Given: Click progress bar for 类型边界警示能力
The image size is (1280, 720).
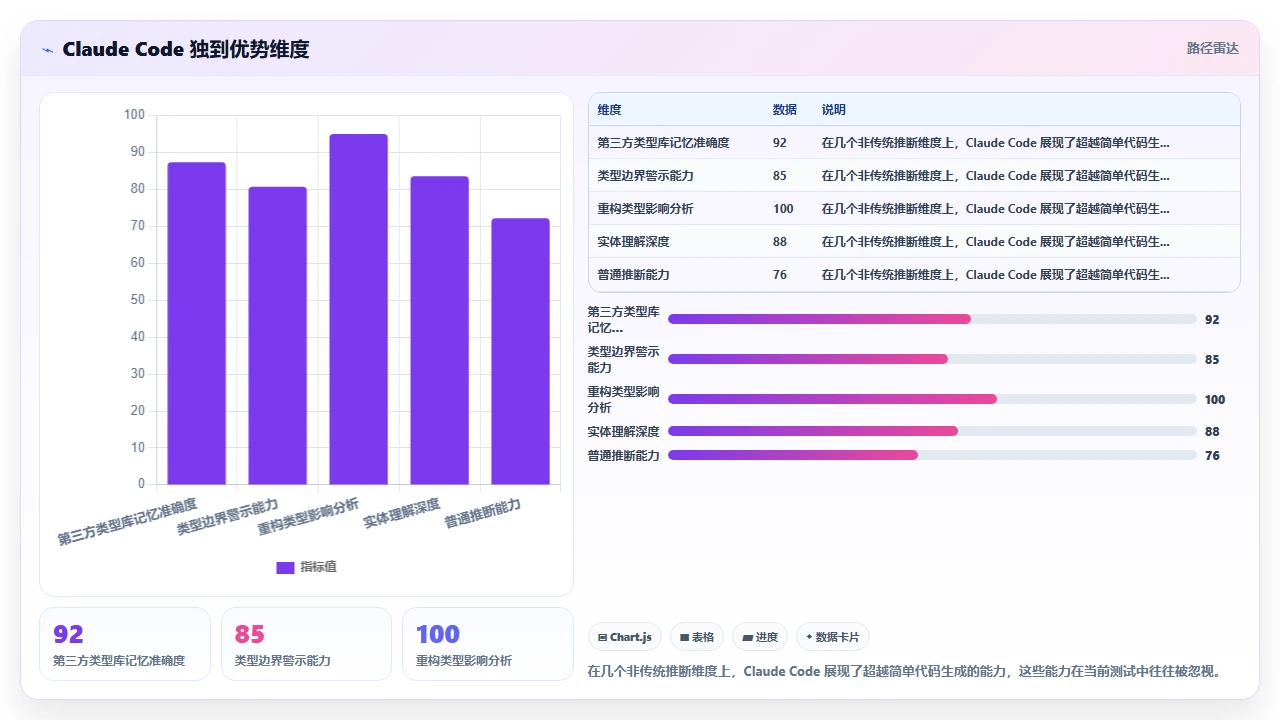Looking at the screenshot, I should (932, 359).
